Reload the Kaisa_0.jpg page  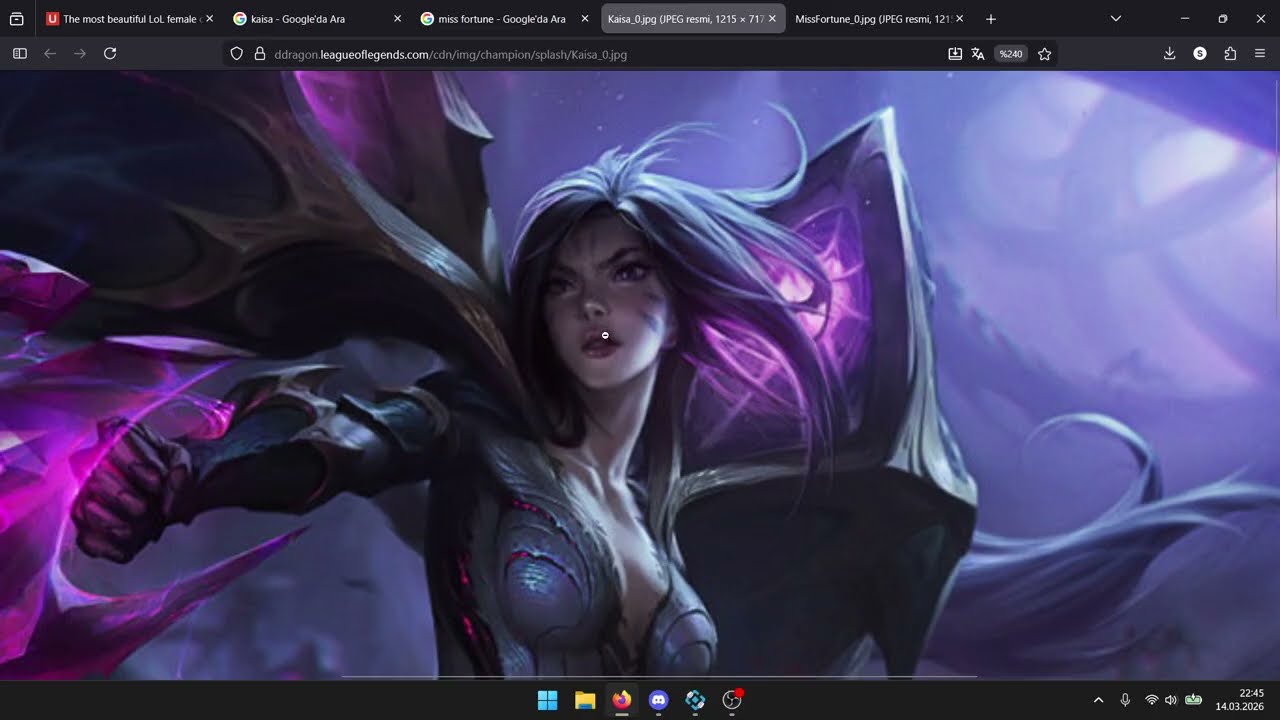(110, 54)
